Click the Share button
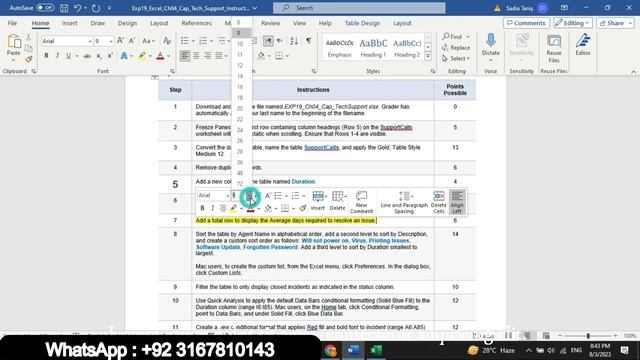Image resolution: width=640 pixels, height=360 pixels. pyautogui.click(x=615, y=23)
